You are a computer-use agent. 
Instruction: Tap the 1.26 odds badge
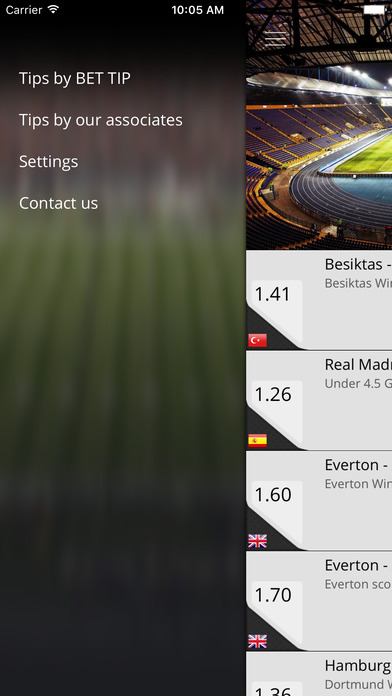273,395
